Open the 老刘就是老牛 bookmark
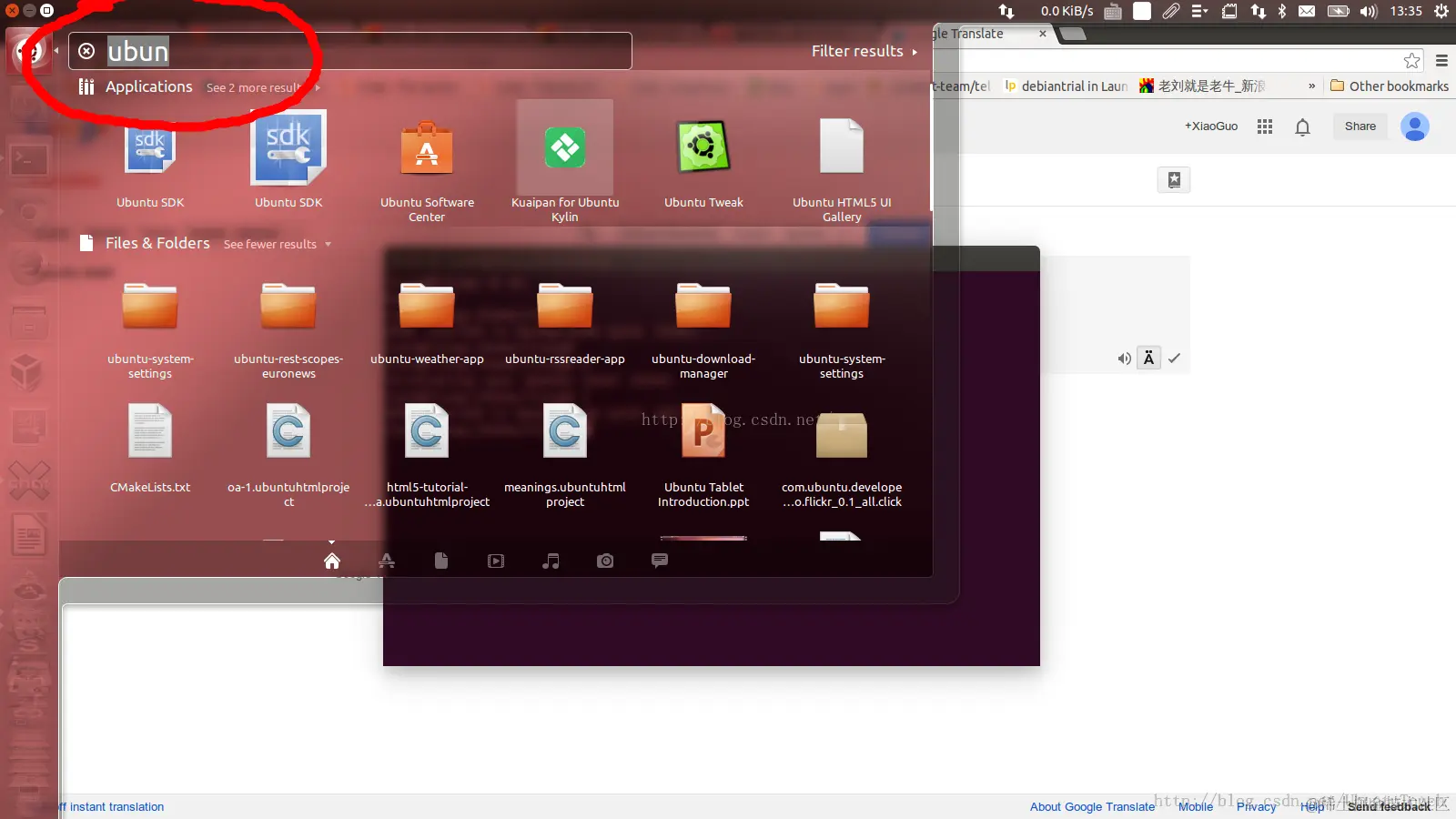This screenshot has height=819, width=1456. 1203,86
